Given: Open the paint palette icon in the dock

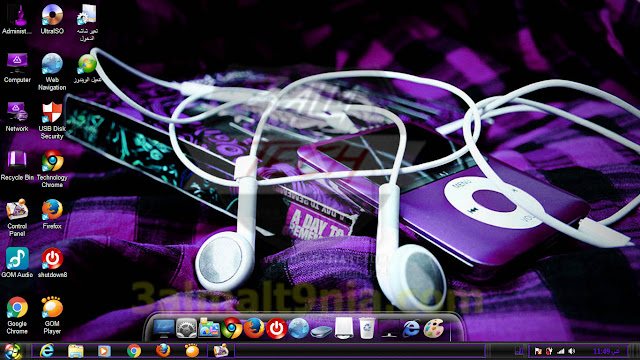Looking at the screenshot, I should point(433,328).
